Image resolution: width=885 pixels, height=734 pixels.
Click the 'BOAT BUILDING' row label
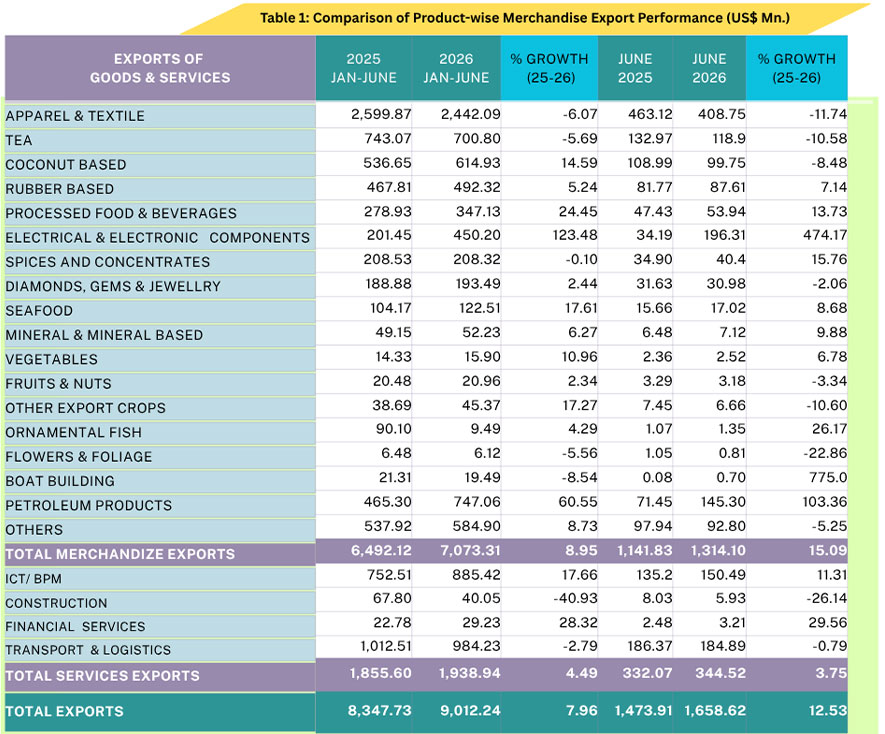click(60, 480)
